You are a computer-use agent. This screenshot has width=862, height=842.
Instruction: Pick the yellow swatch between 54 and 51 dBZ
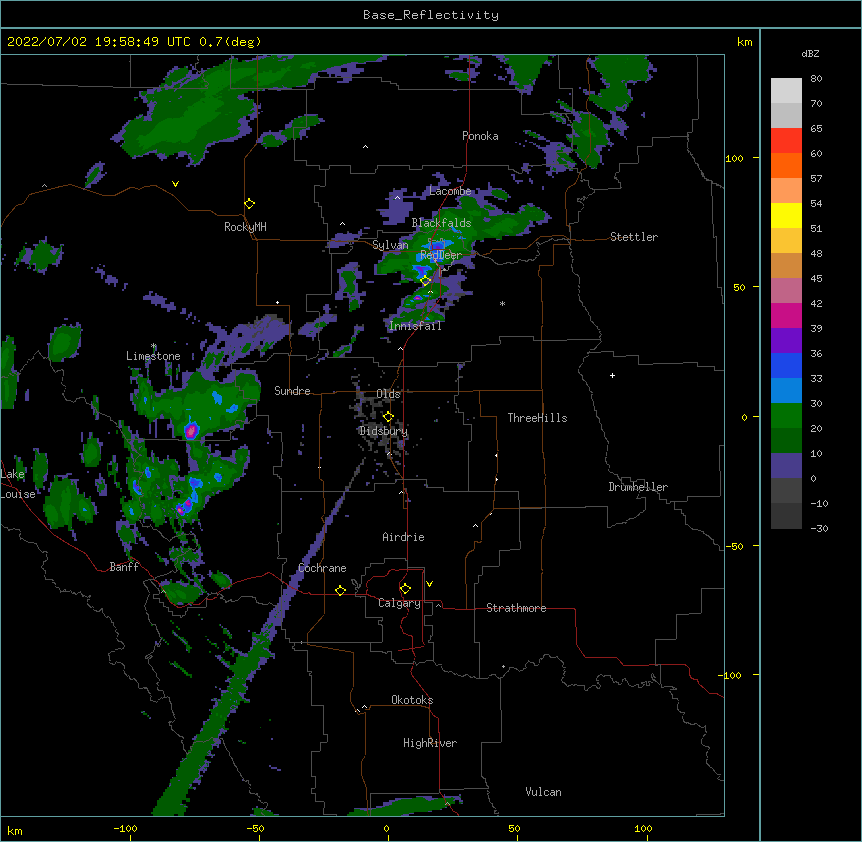tap(786, 216)
